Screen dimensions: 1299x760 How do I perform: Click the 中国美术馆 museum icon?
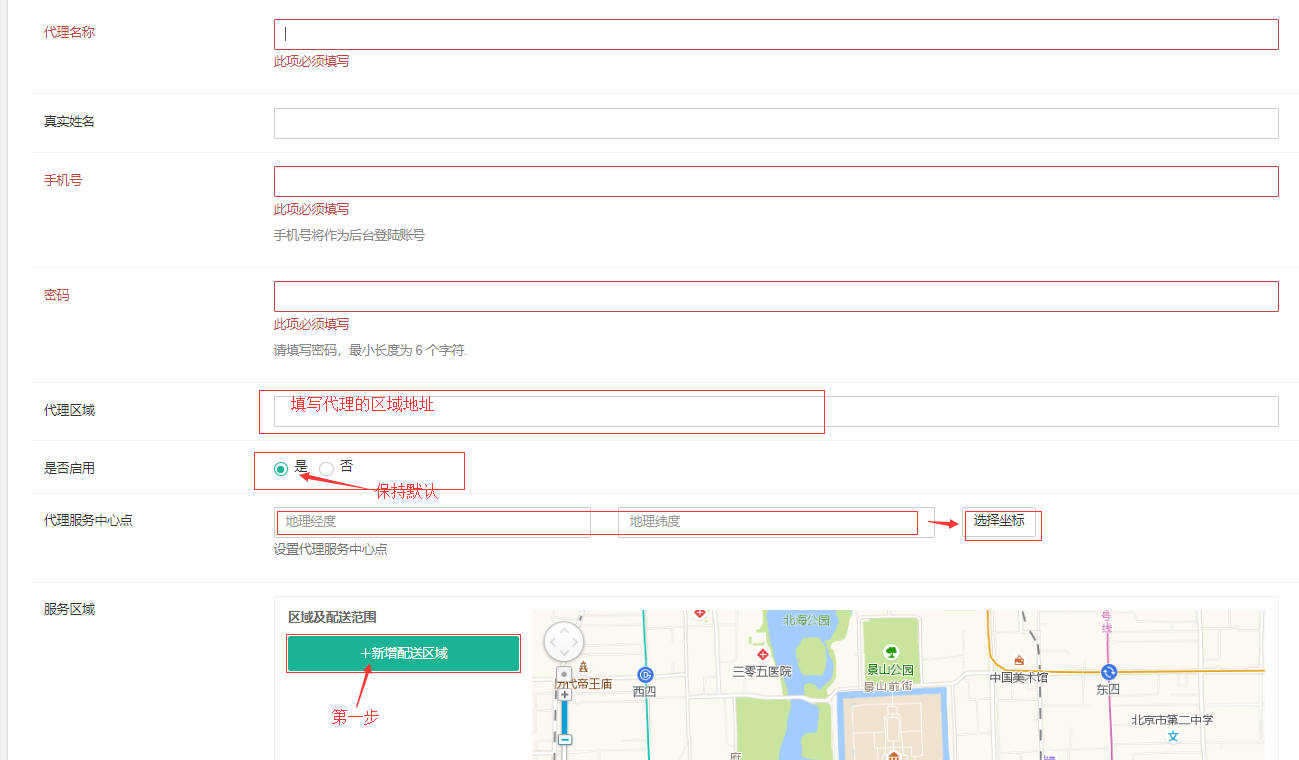tap(1018, 660)
